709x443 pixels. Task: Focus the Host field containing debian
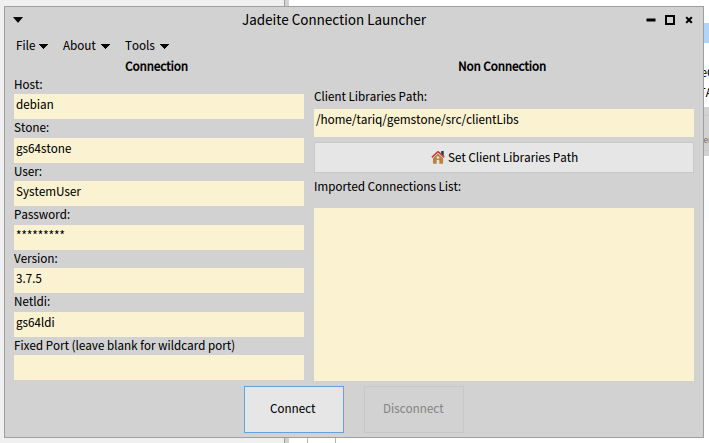(158, 106)
